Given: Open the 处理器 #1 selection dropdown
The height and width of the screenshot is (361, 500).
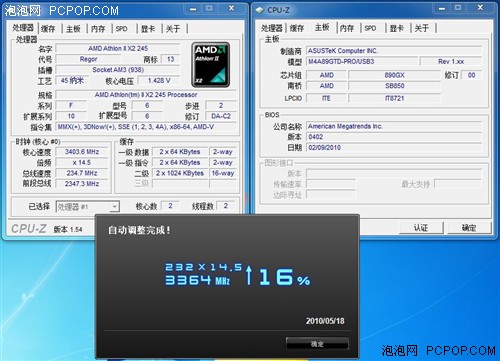Looking at the screenshot, I should tap(88, 207).
